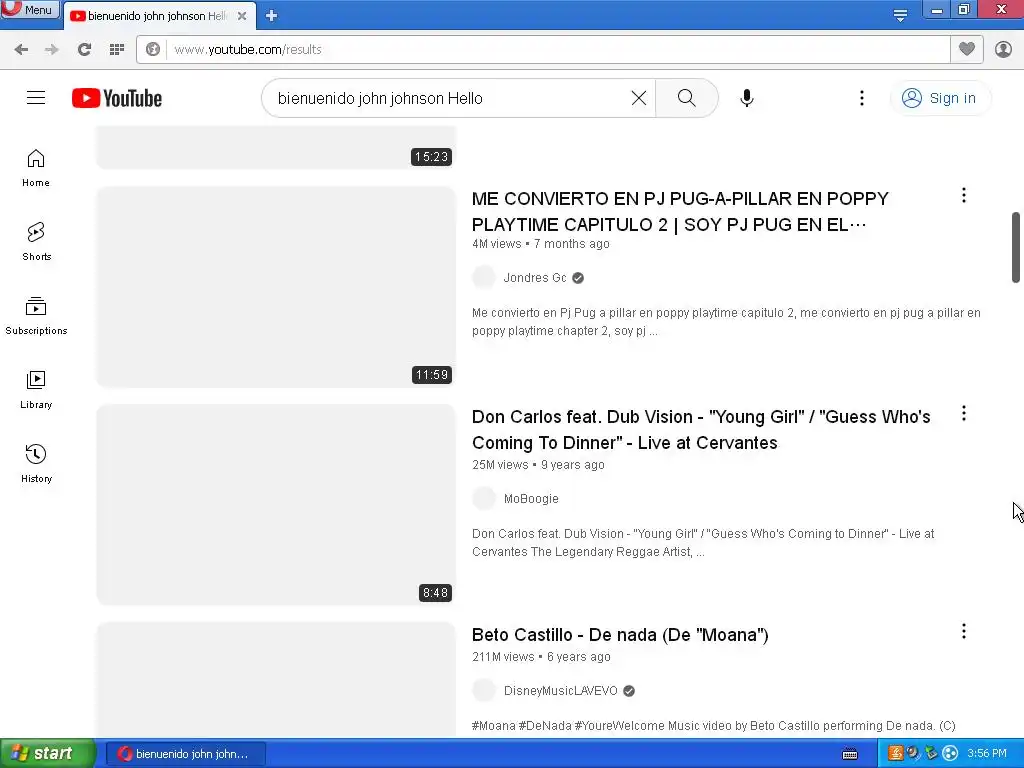Visit DisneyMusicLAVEVO channel
The image size is (1024, 768).
560,691
